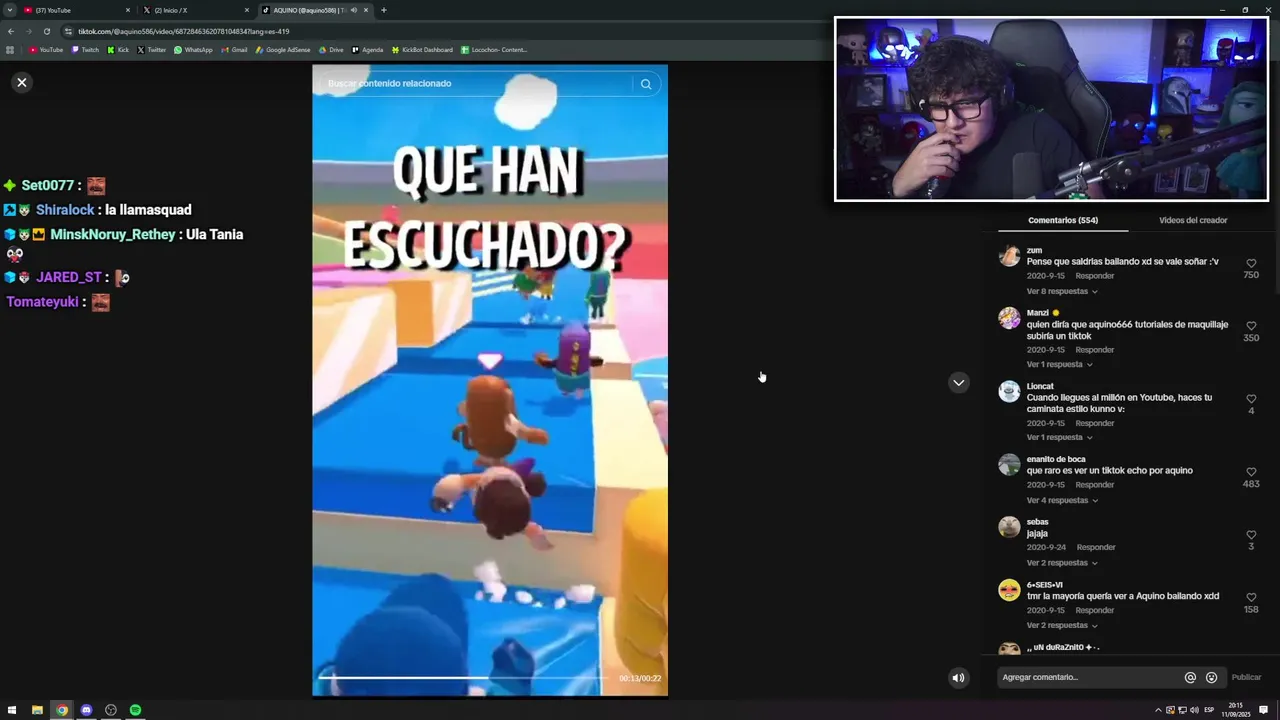Show hidden system tray icons
This screenshot has height=720, width=1280.
1158,710
